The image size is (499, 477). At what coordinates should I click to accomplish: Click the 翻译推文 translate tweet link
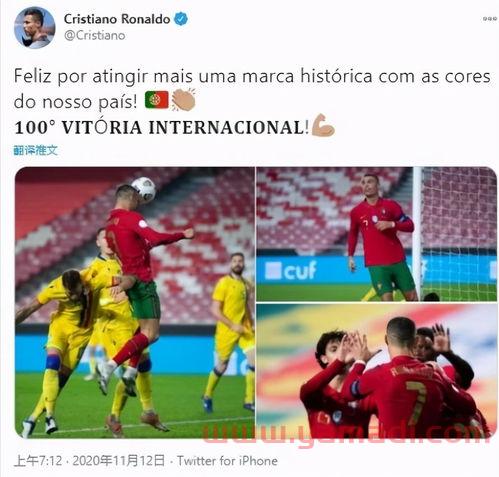coord(35,150)
